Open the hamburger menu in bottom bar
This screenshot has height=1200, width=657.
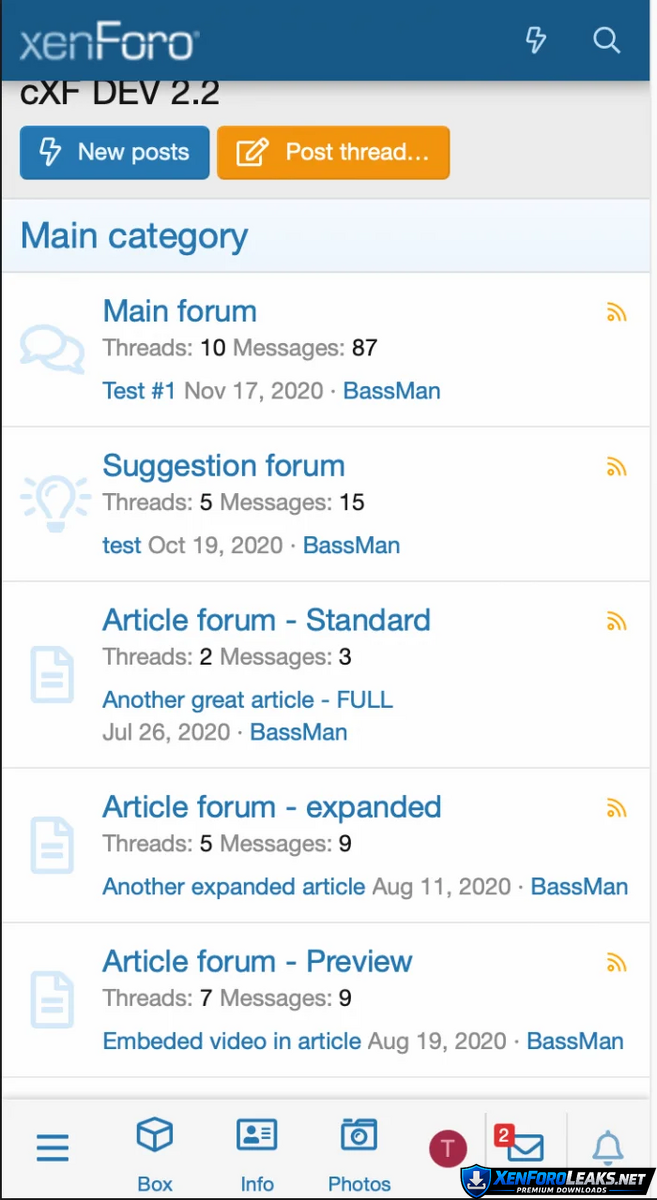pos(53,1148)
